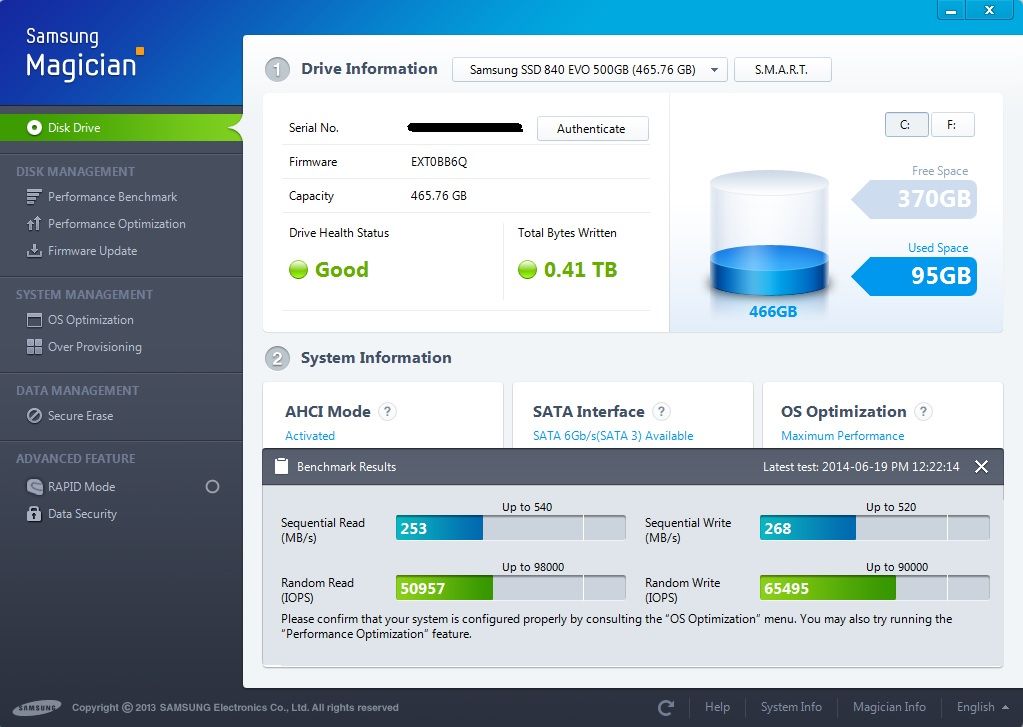This screenshot has width=1023, height=727.
Task: Open Performance Optimization in sidebar
Action: point(116,224)
